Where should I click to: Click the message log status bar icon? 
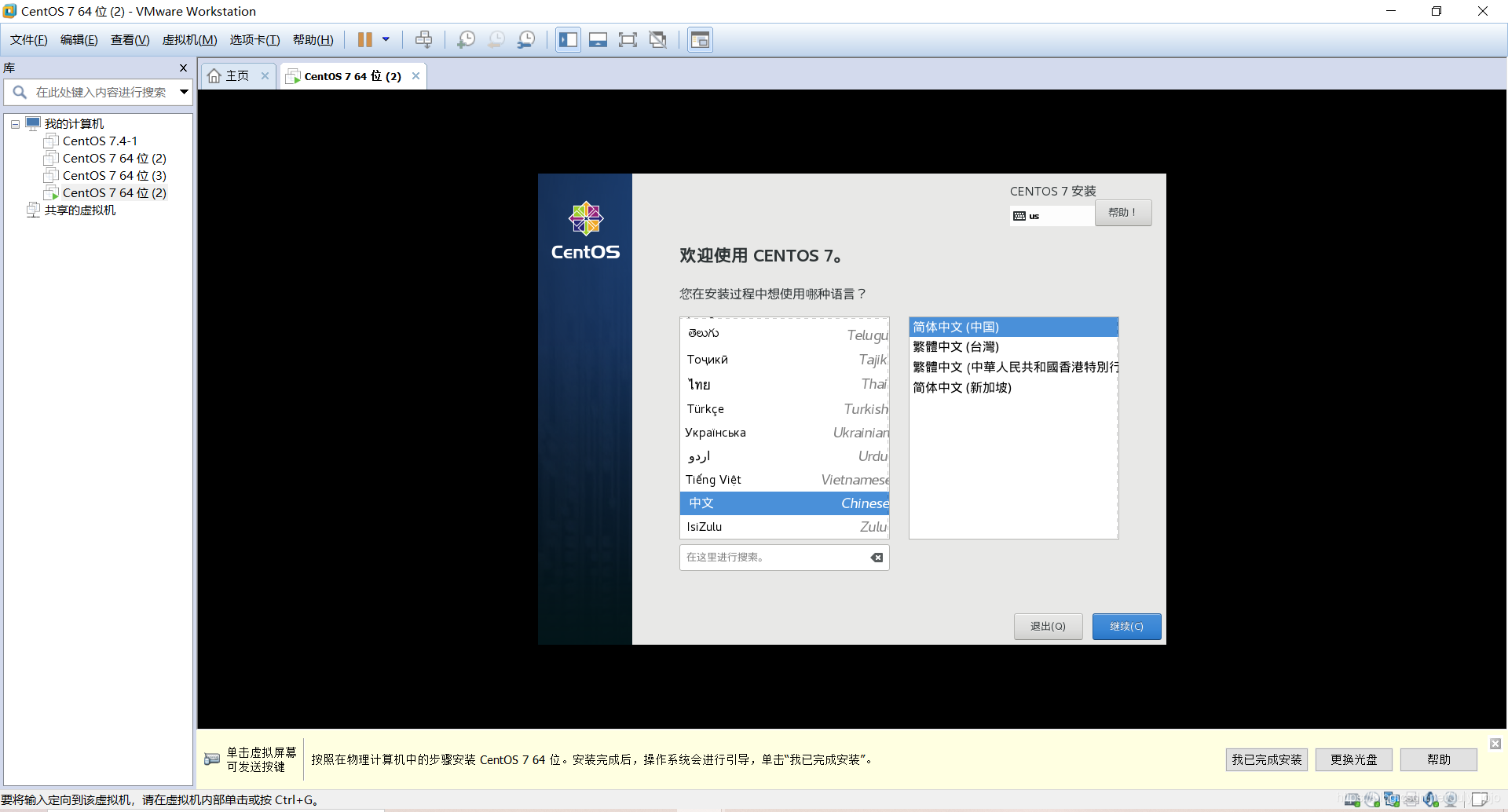click(x=1480, y=799)
